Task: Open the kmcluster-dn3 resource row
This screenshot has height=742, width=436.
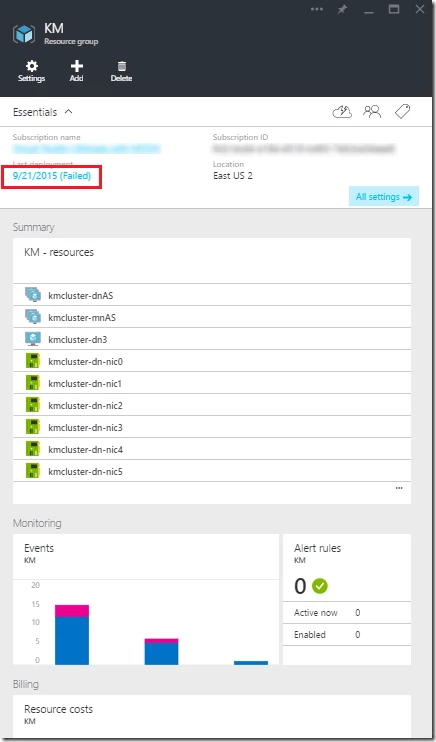Action: pos(212,339)
